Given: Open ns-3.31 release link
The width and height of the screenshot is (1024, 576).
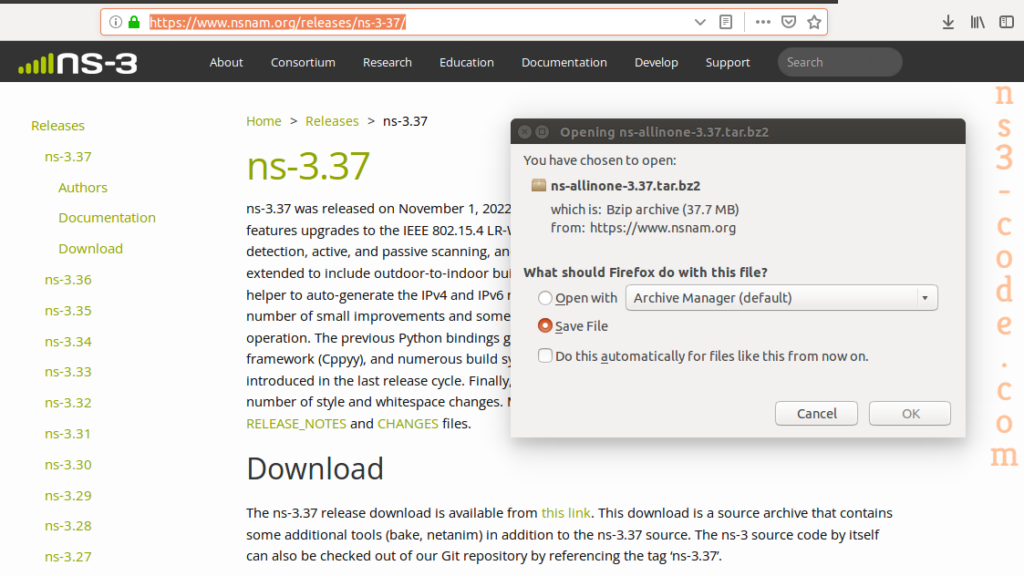Looking at the screenshot, I should (68, 434).
